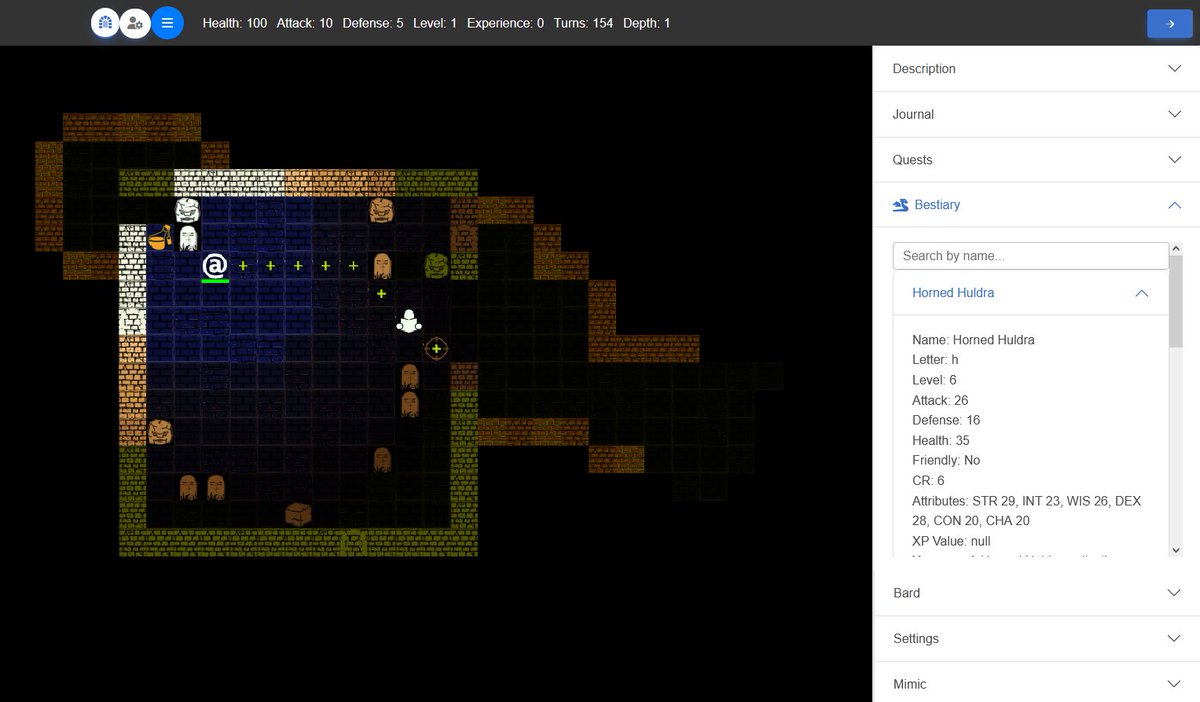Image resolution: width=1200 pixels, height=702 pixels.
Task: Click the Attributes STR 29 line
Action: tap(1027, 510)
